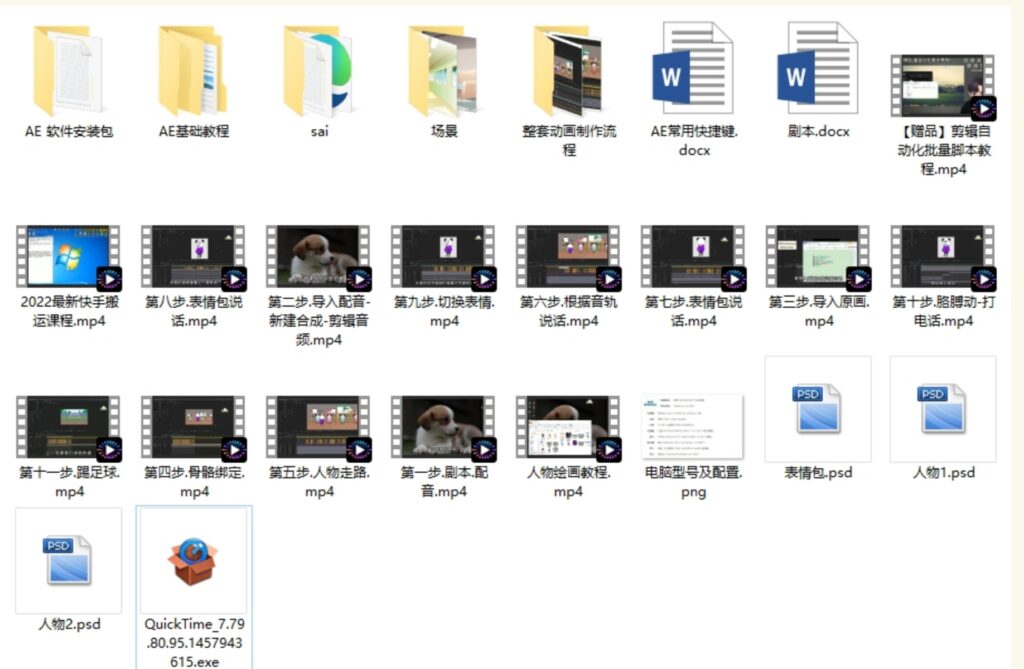The image size is (1024, 669).
Task: Click the 第二步.导入配音 video thumbnail
Action: (x=318, y=257)
